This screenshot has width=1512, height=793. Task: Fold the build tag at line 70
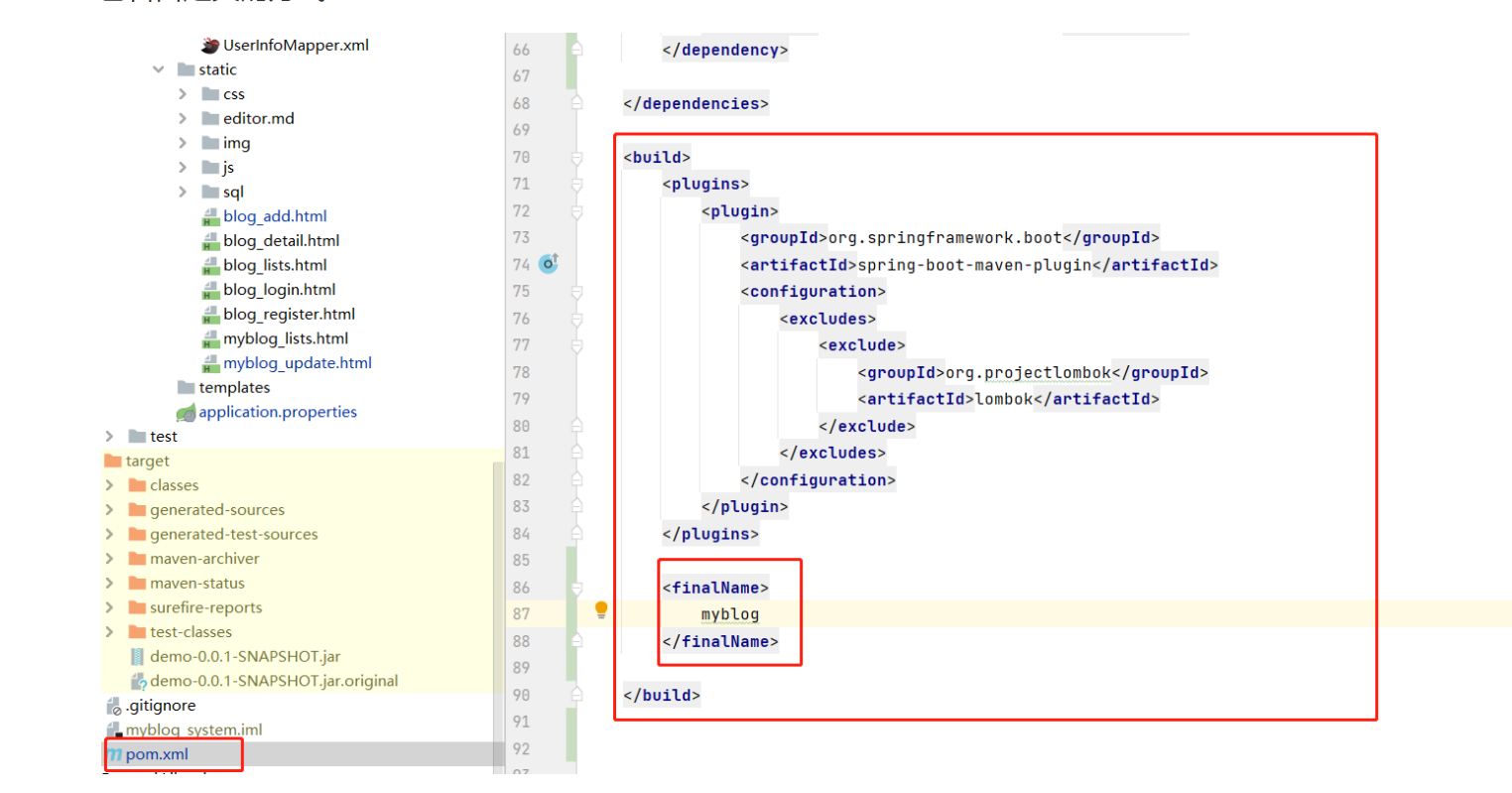[576, 157]
